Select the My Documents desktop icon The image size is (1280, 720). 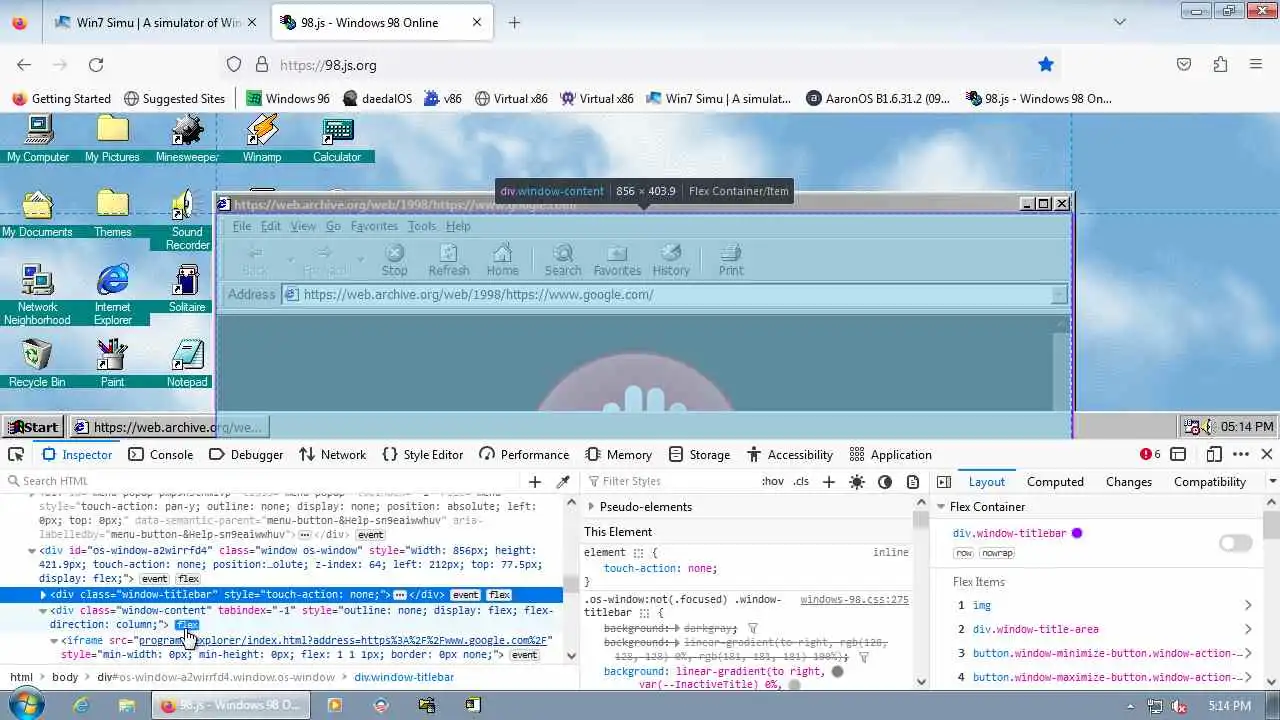coord(38,214)
